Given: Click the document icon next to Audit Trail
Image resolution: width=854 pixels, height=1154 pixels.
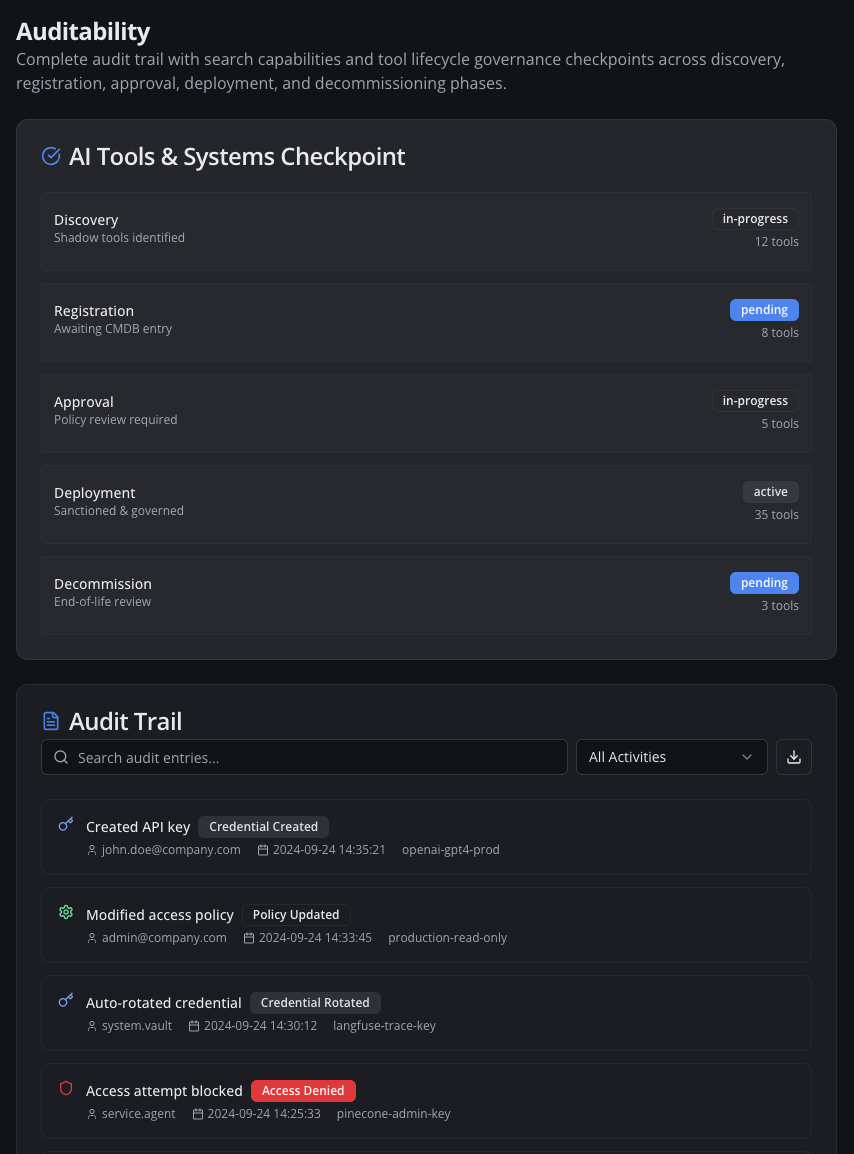Looking at the screenshot, I should coord(51,720).
